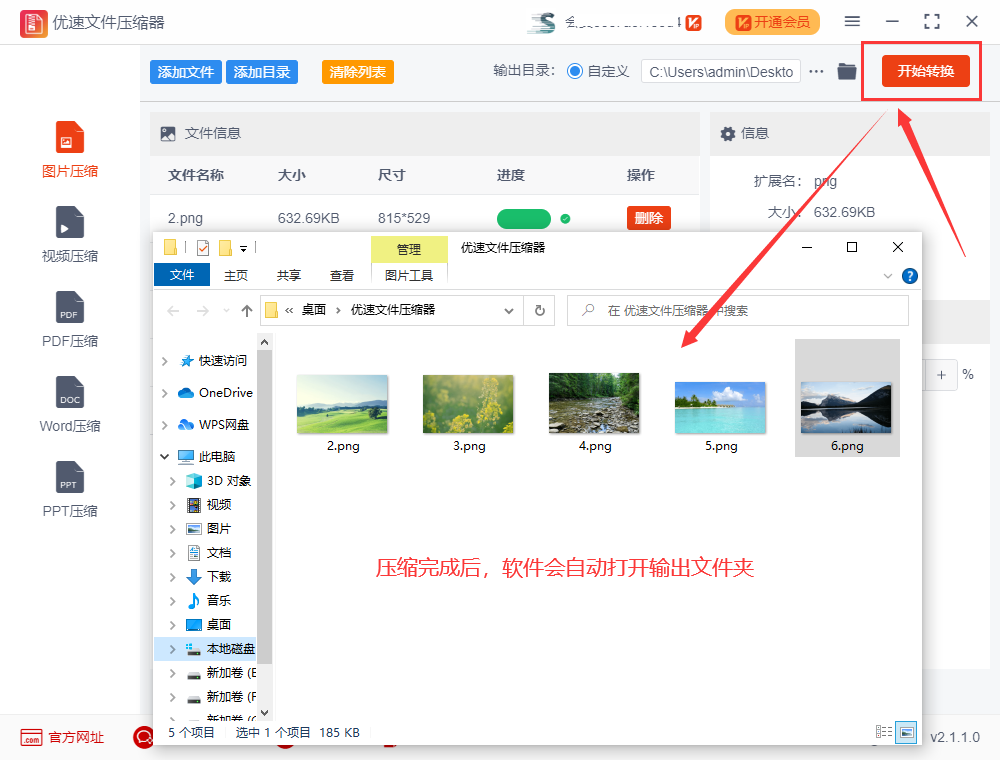The image size is (1000, 760).
Task: Clear the list with 清除列表
Action: click(357, 71)
